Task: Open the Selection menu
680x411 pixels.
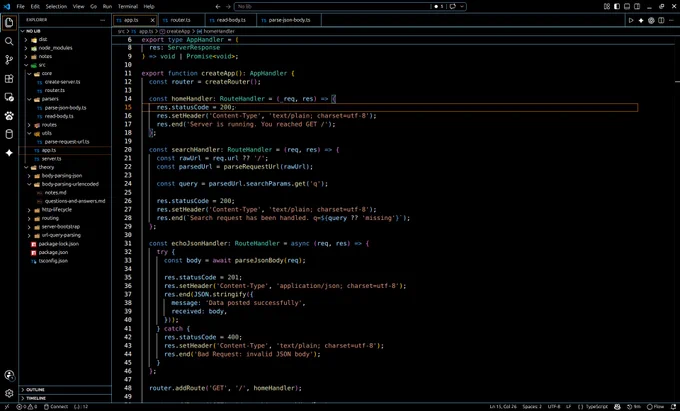Action: click(x=56, y=7)
